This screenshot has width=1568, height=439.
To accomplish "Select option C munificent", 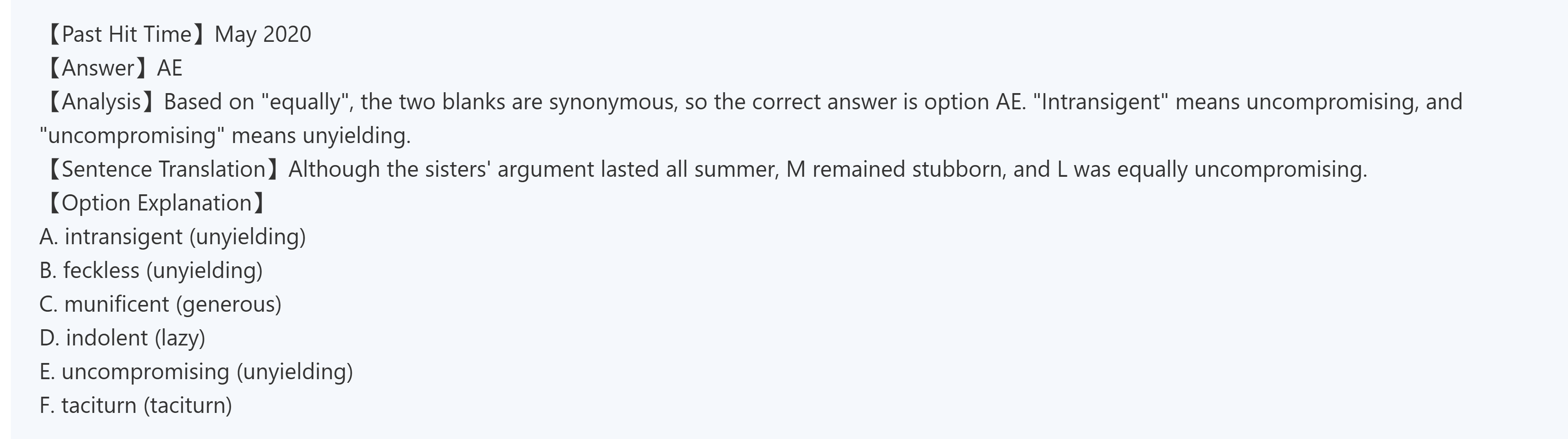I will tap(161, 304).
